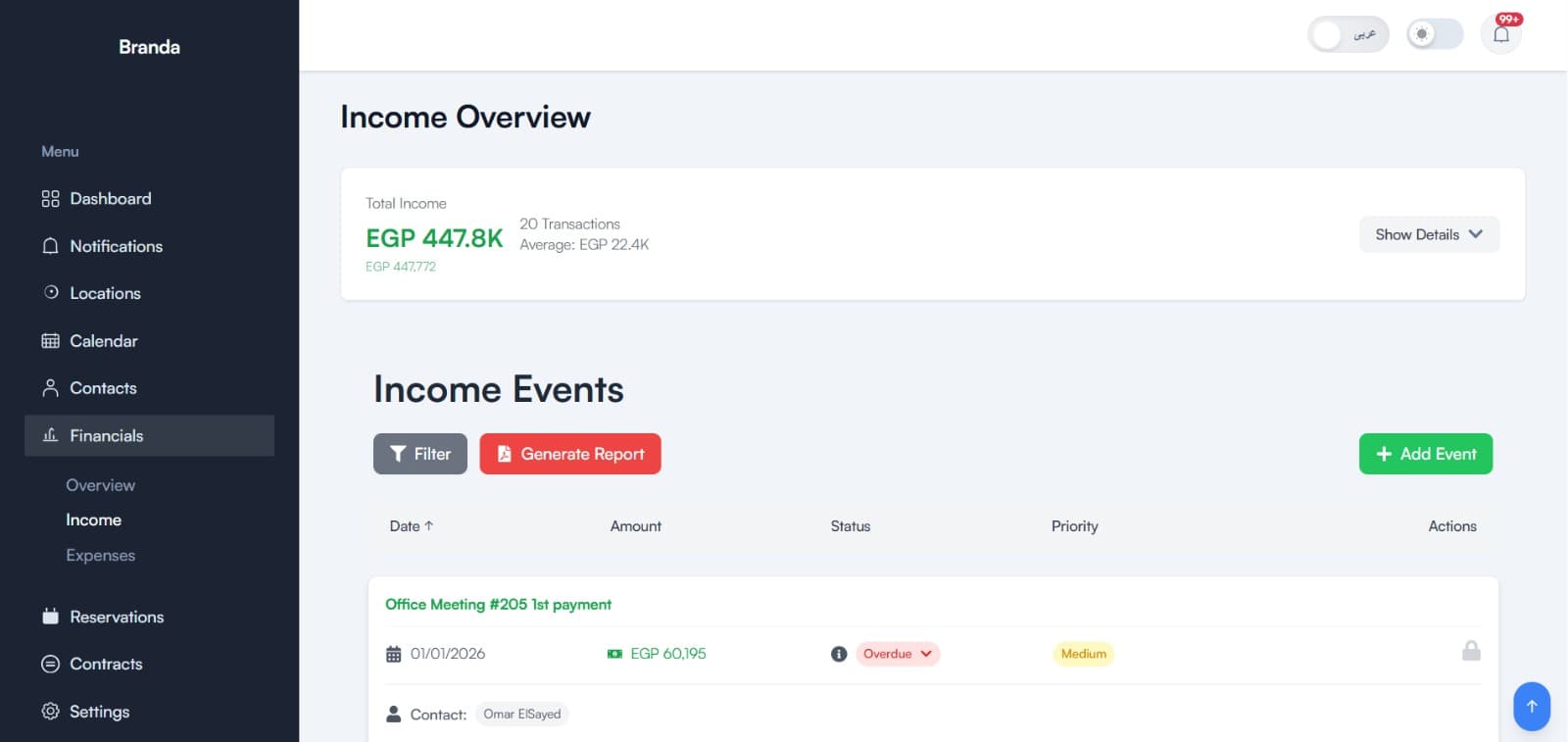Toggle the light/dark theme switch
Viewport: 1568px width, 742px height.
click(x=1435, y=34)
